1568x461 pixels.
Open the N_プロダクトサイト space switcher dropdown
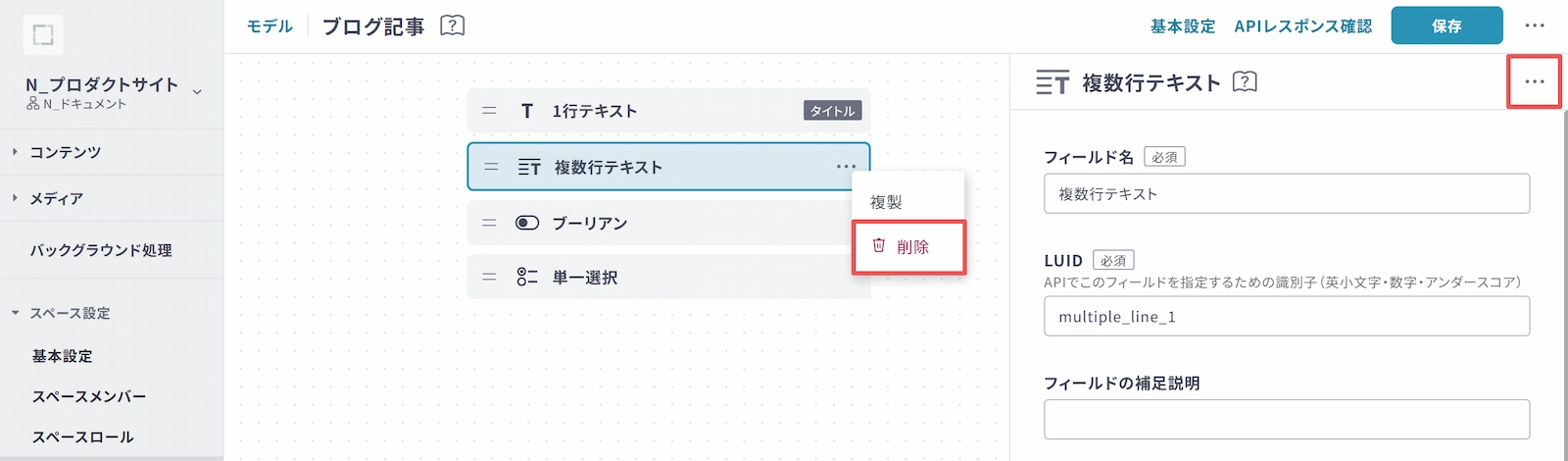pyautogui.click(x=197, y=92)
